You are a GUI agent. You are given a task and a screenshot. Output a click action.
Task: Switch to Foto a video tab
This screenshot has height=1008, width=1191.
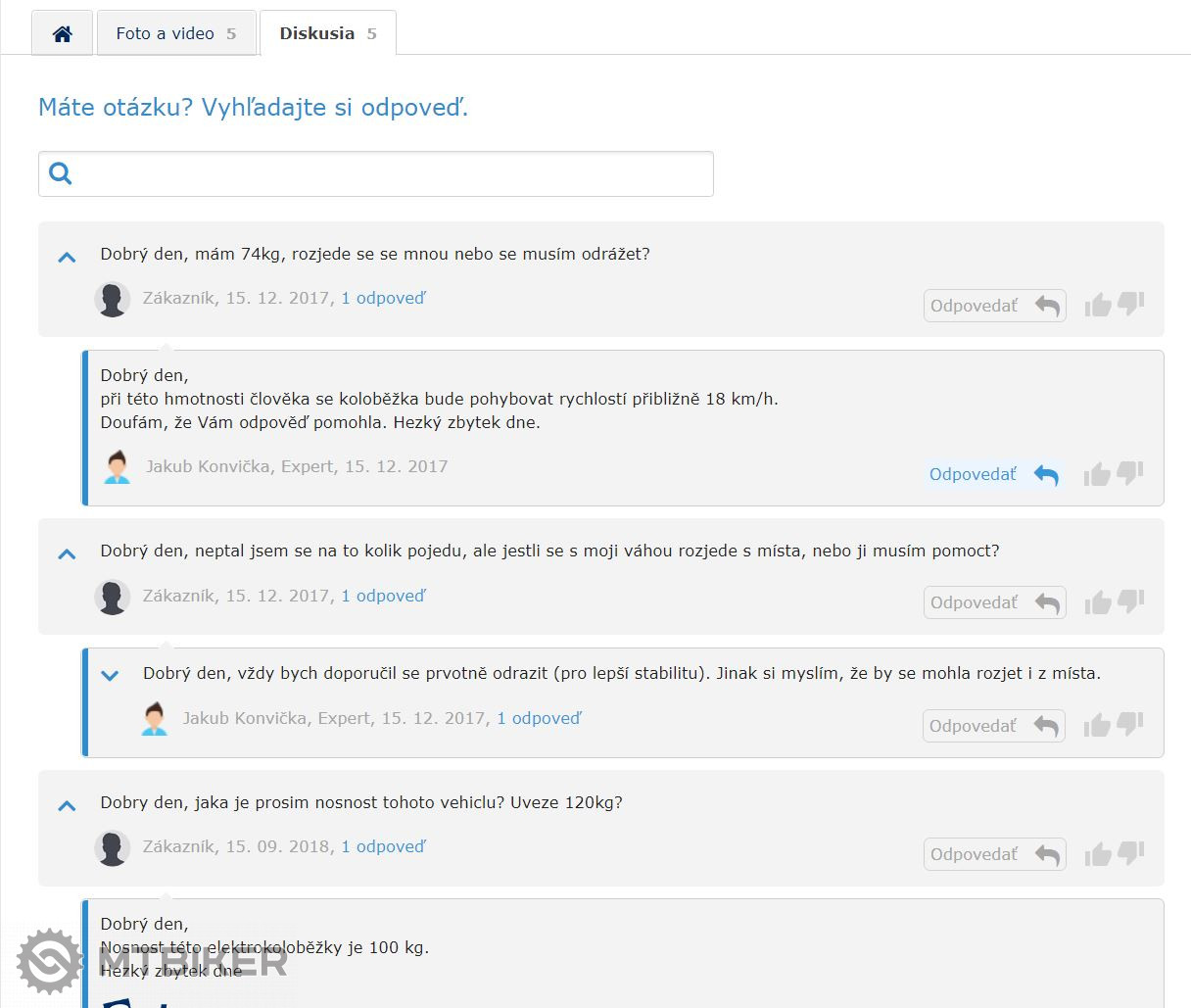pyautogui.click(x=176, y=34)
